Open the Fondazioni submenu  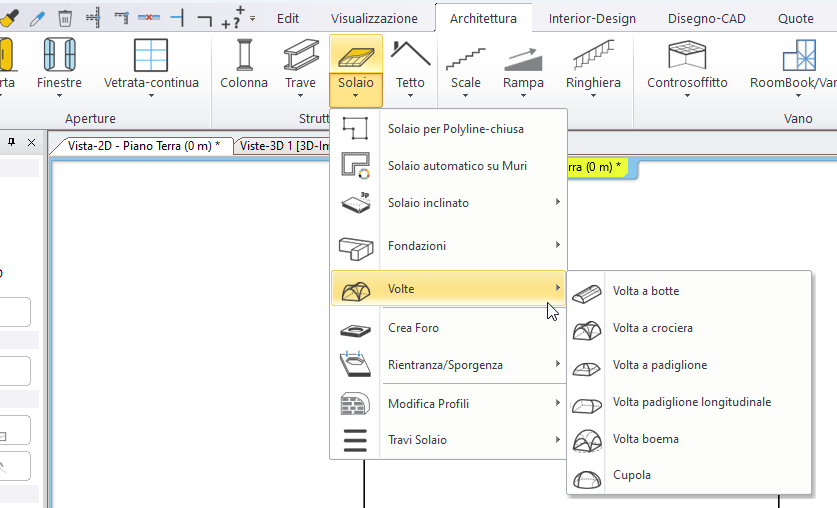pyautogui.click(x=448, y=245)
